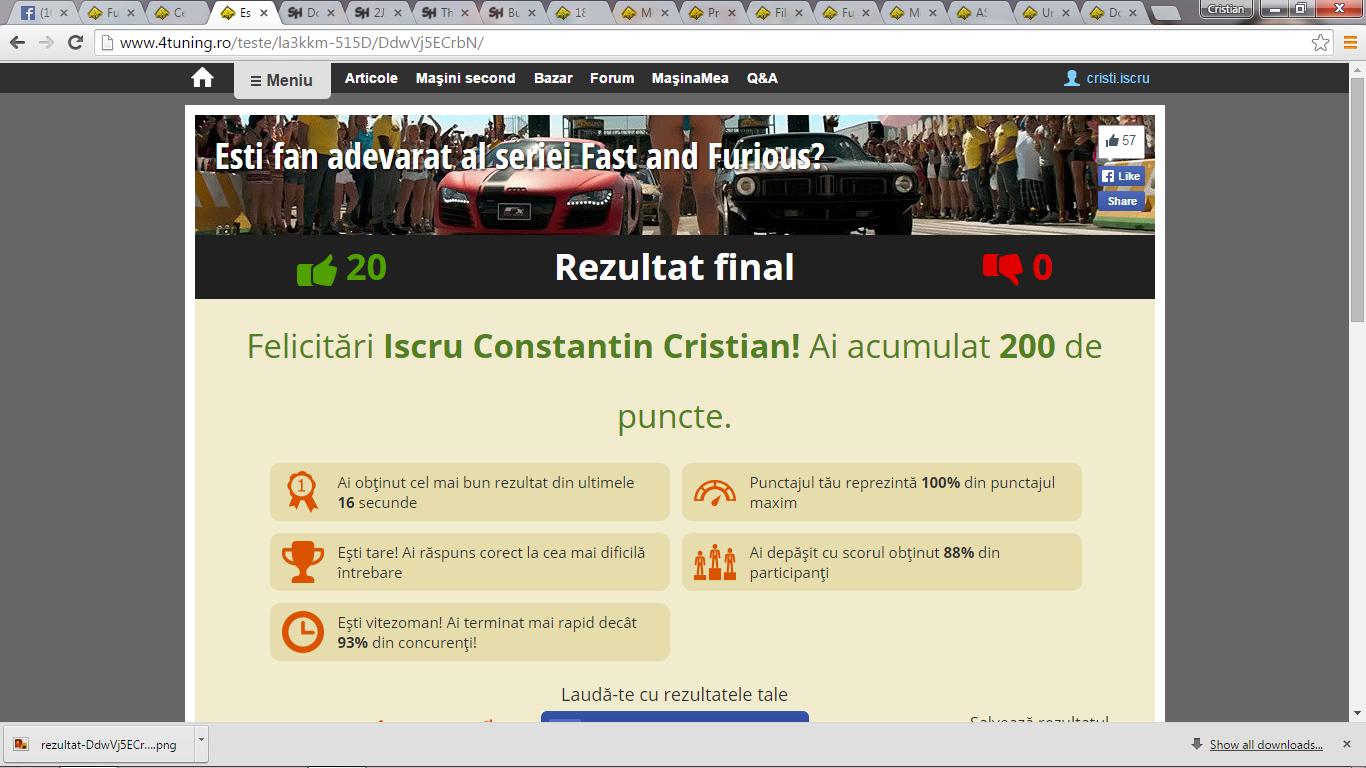Bookmark this page with the star icon

(x=1320, y=43)
